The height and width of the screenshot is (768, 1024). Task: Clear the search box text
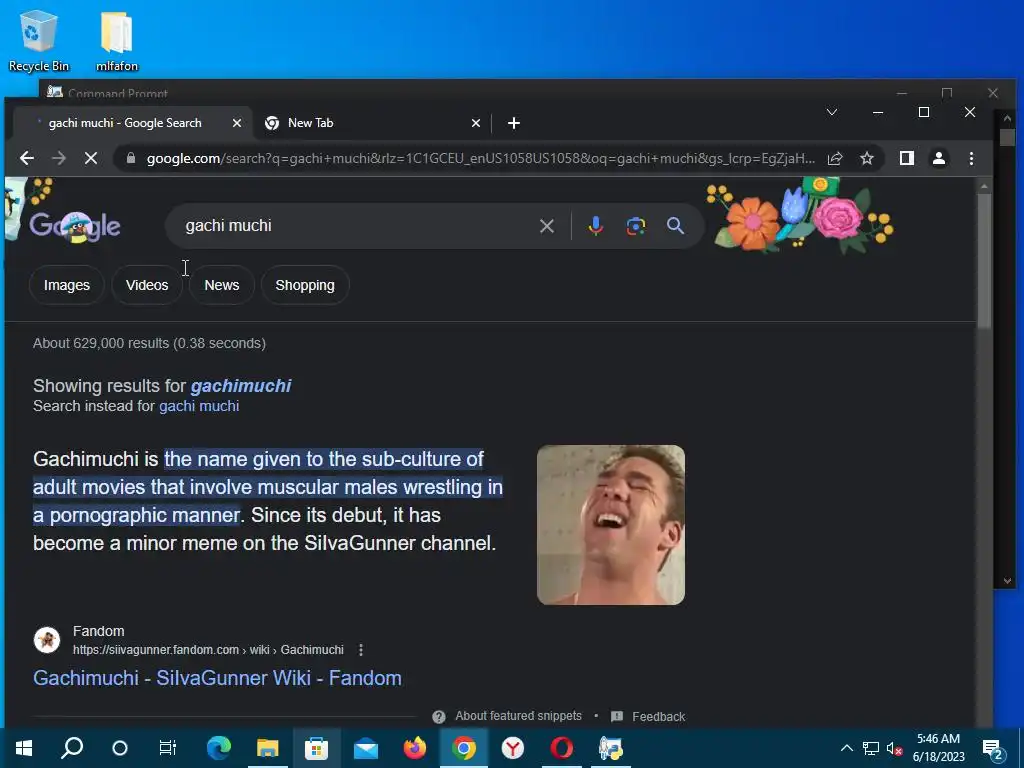pos(547,226)
